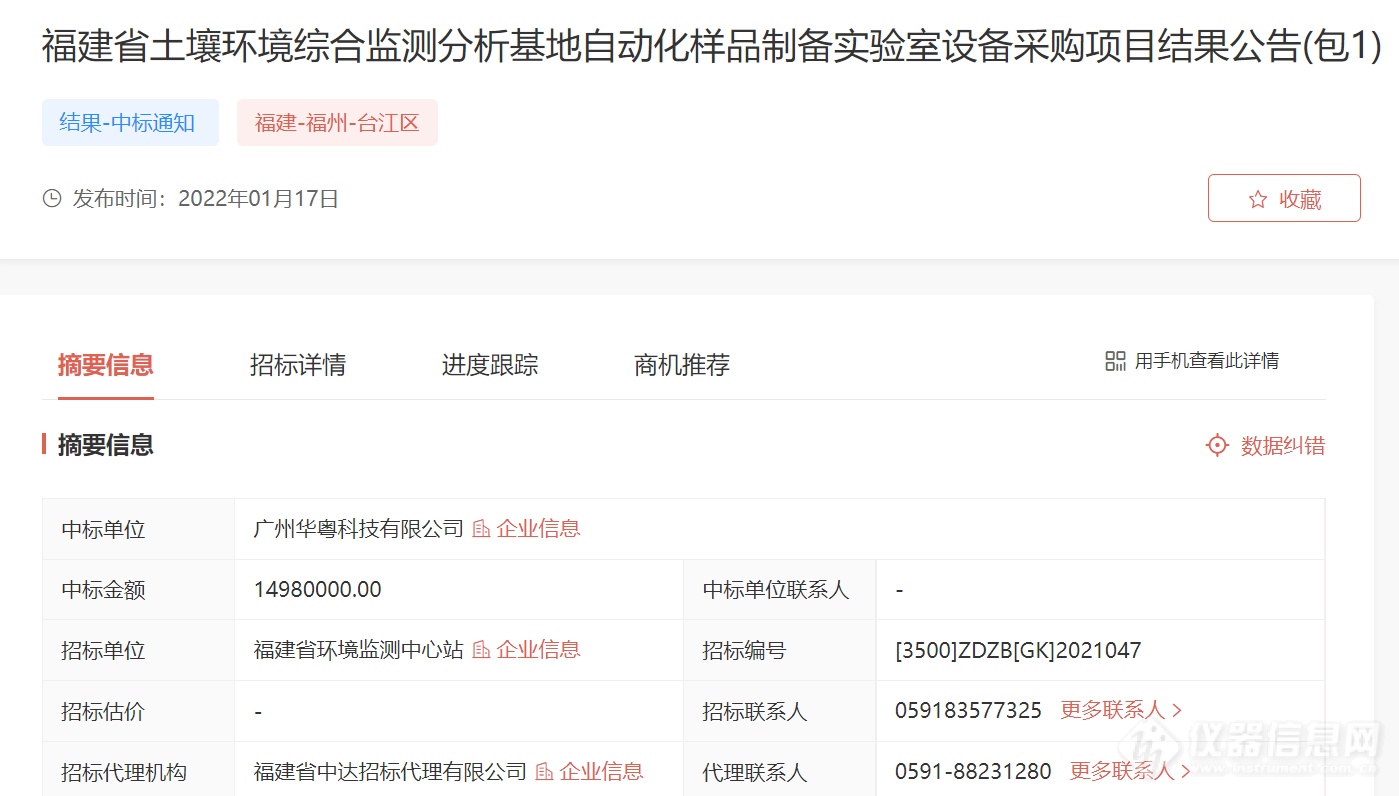Open the 进度跟踪 tab

490,365
